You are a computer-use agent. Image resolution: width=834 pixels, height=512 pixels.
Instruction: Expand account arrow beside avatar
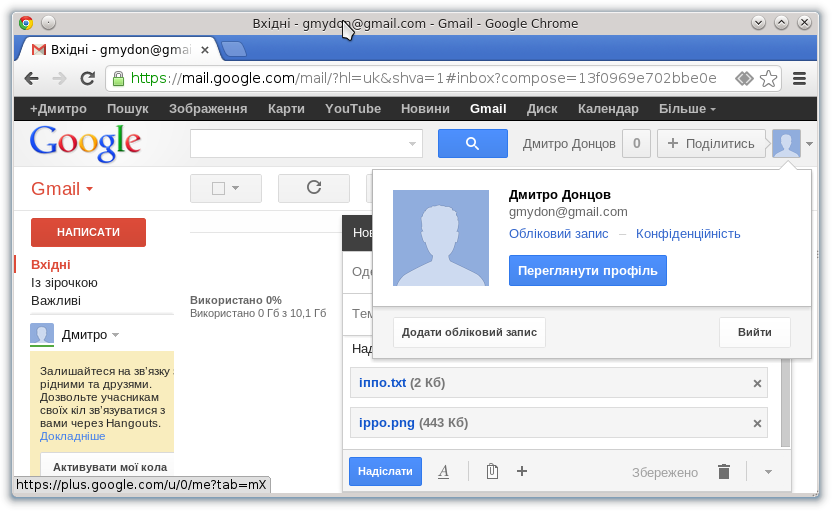pyautogui.click(x=809, y=144)
